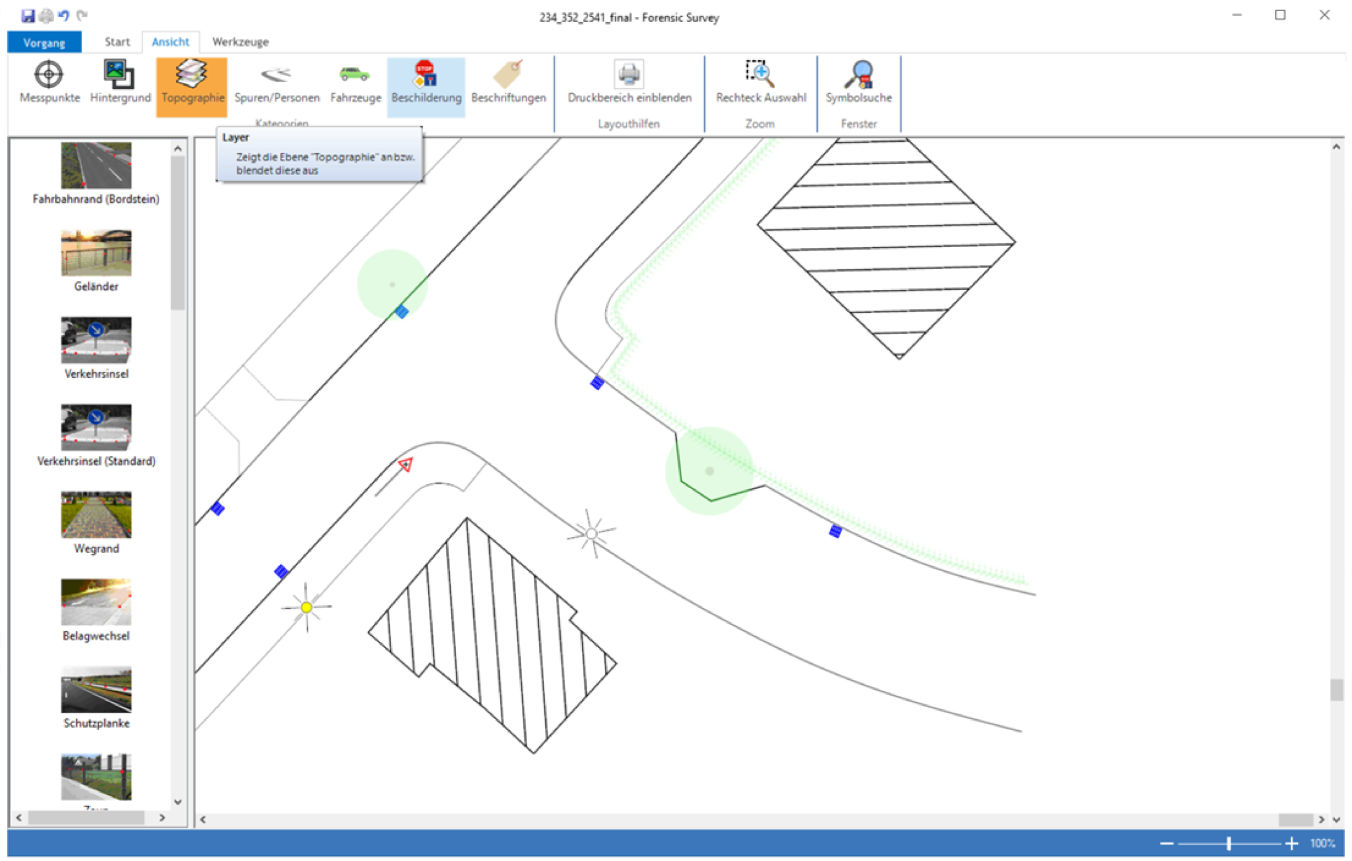
Task: Switch to the Werkzeuge ribbon tab
Action: (x=240, y=42)
